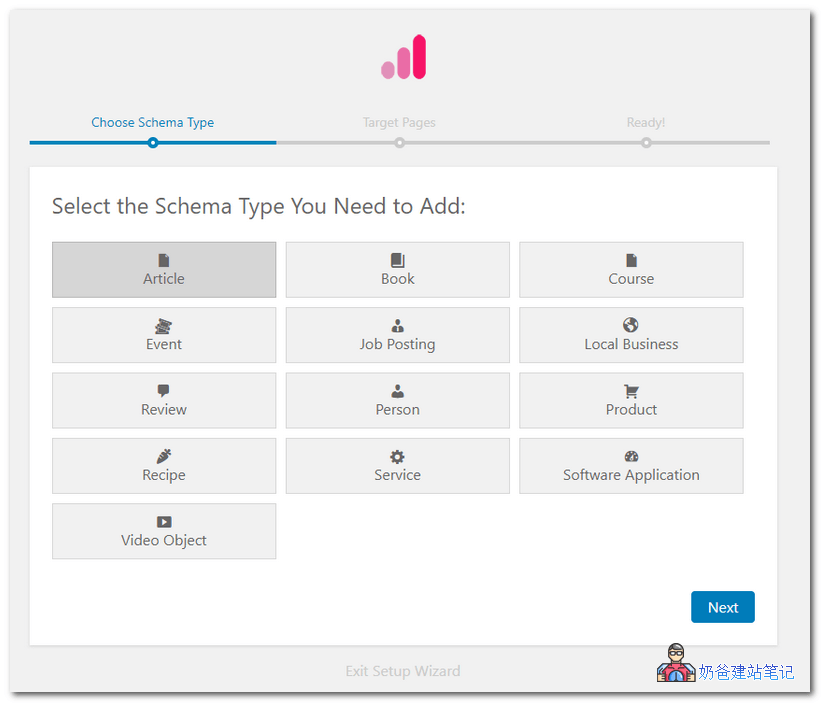Go to the Target Pages step
The height and width of the screenshot is (703, 821).
coord(399,123)
